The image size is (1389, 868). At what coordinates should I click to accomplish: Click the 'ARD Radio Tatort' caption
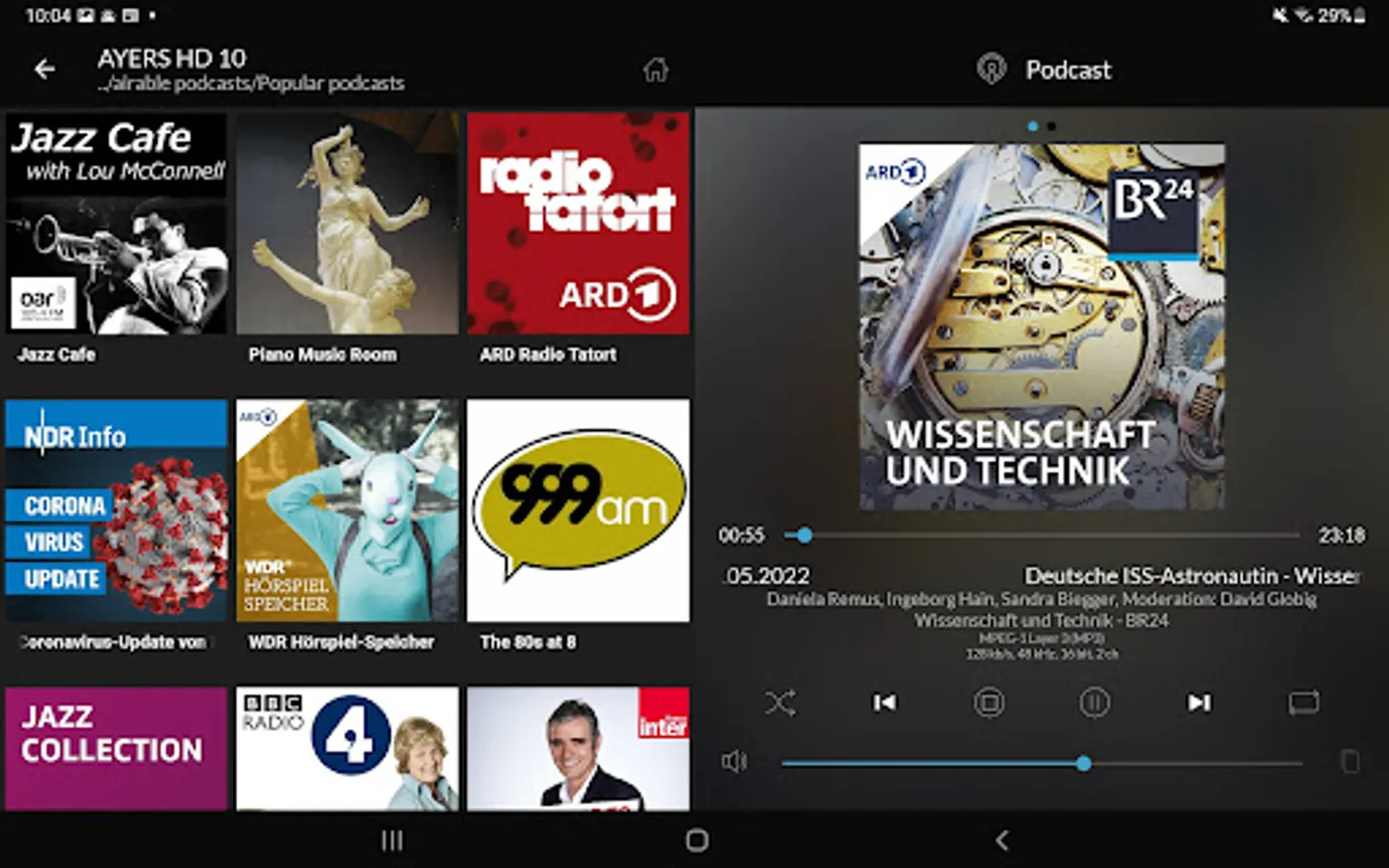(548, 354)
